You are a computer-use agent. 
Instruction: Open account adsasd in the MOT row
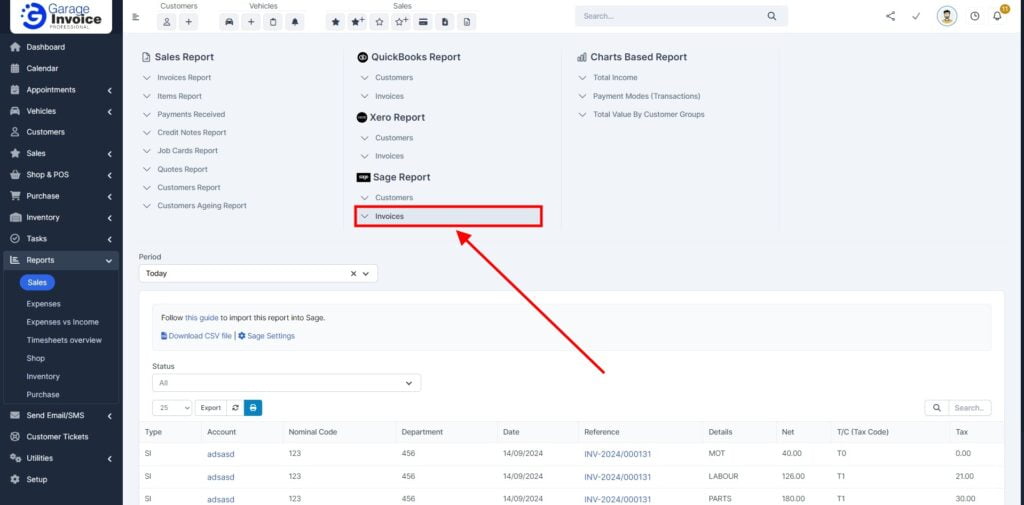click(x=220, y=453)
